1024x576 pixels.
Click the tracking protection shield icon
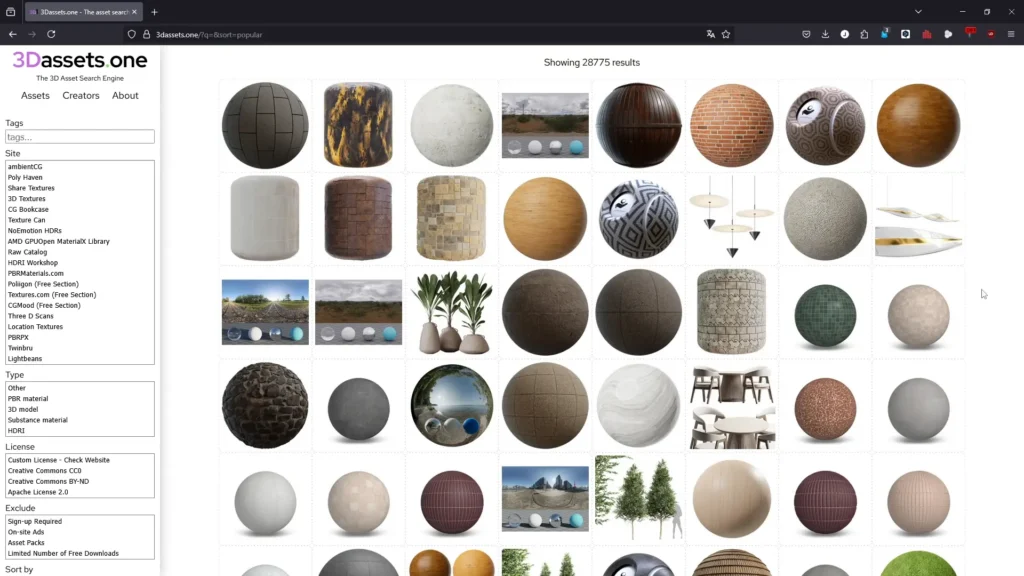point(131,33)
